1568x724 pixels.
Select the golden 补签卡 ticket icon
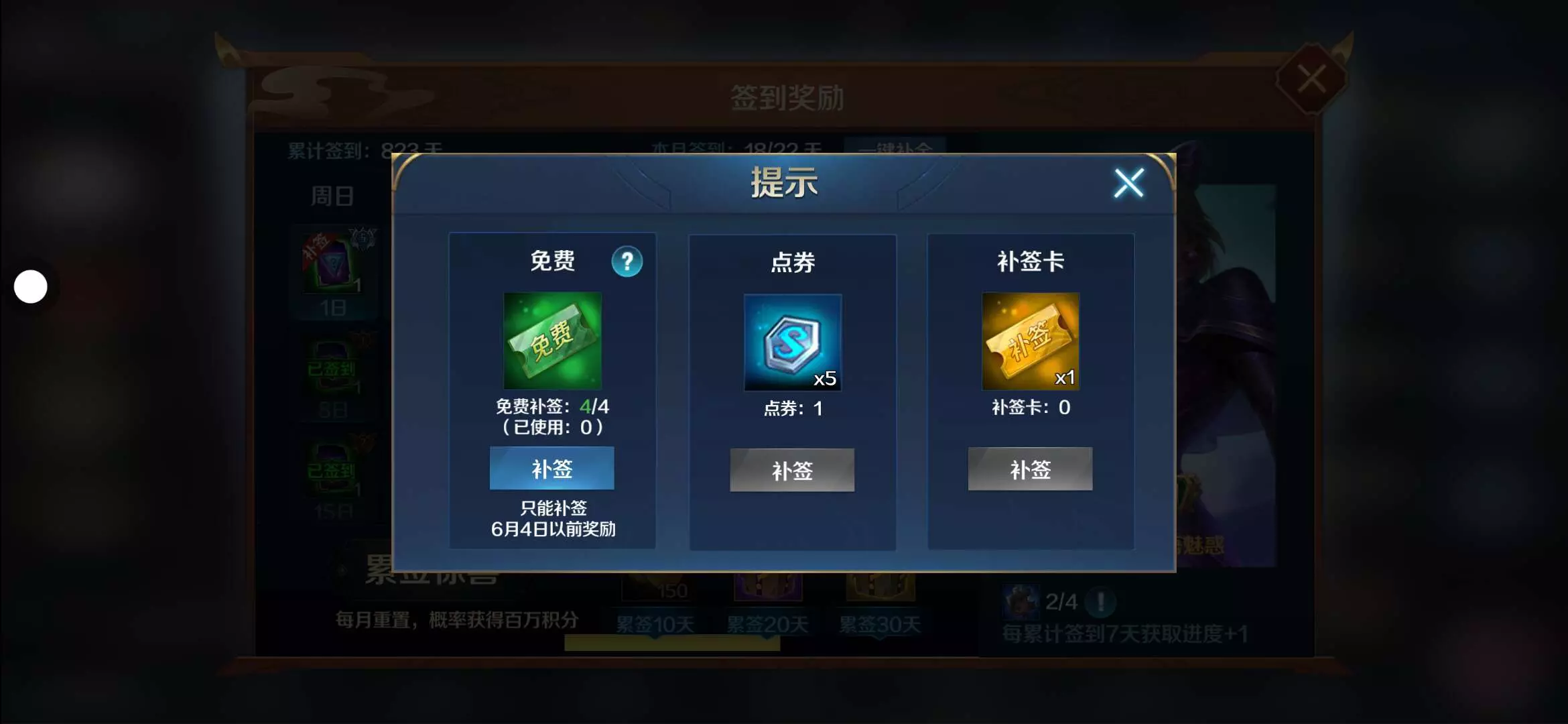pos(1030,341)
